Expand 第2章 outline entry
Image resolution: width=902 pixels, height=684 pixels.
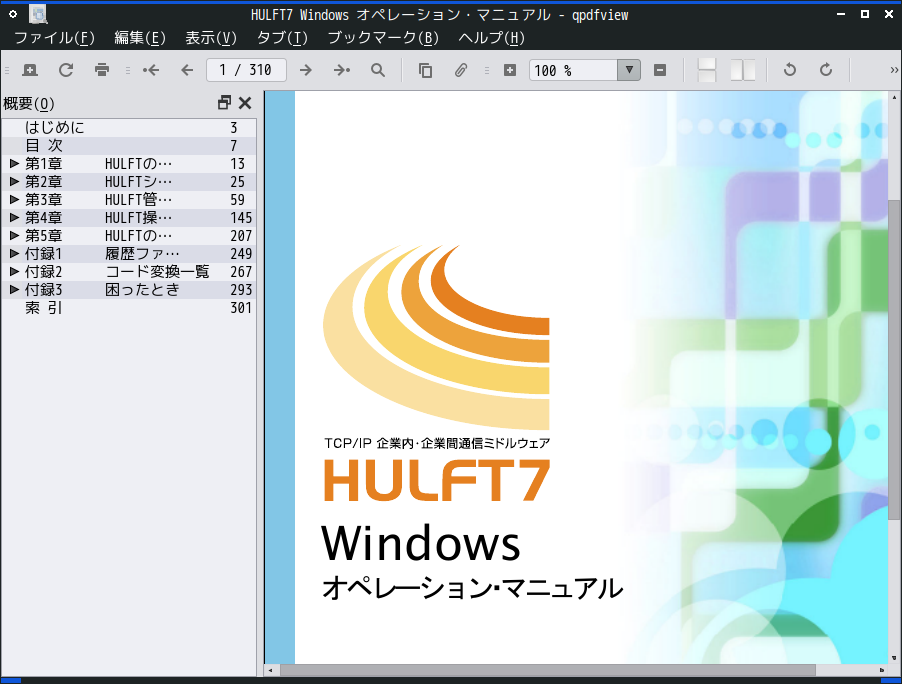[x=14, y=182]
